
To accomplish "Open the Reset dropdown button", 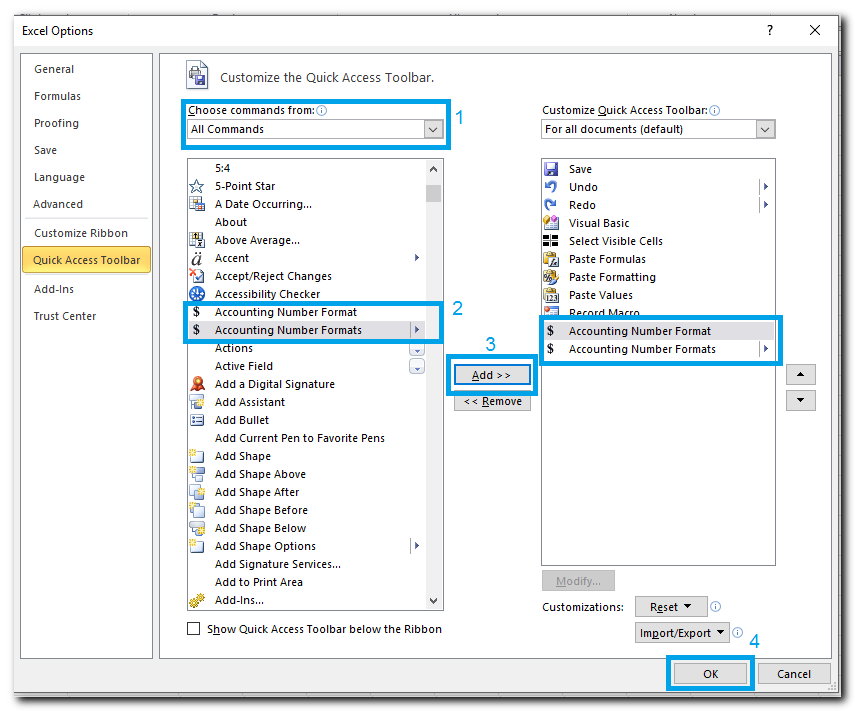I will (670, 607).
